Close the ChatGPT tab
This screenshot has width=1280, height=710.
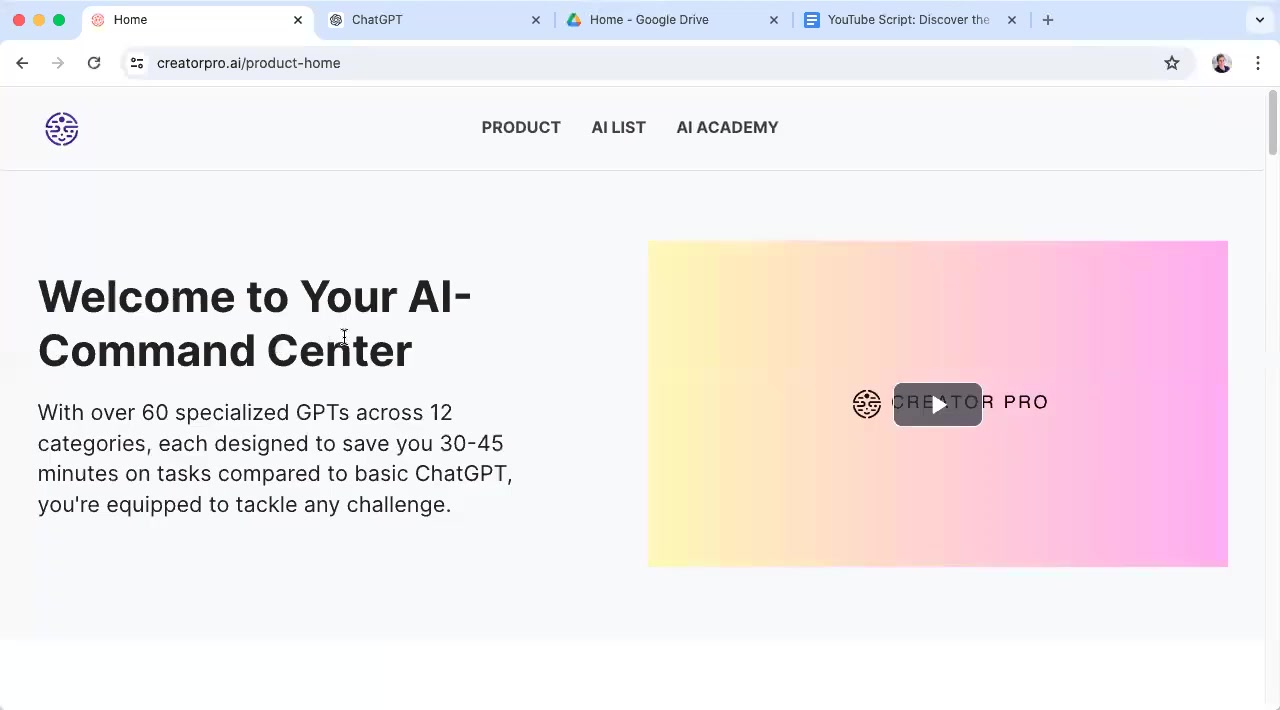pyautogui.click(x=536, y=20)
